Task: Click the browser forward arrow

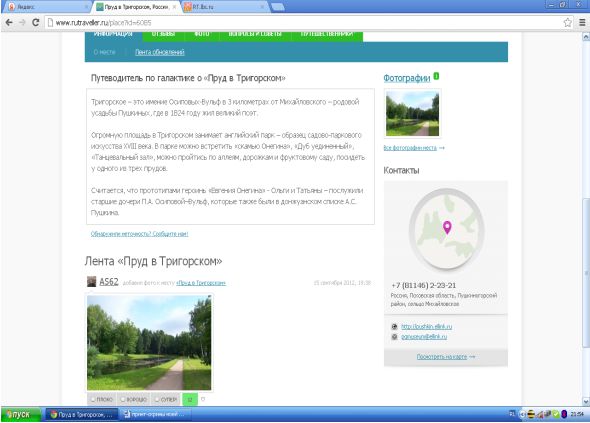Action: click(22, 23)
